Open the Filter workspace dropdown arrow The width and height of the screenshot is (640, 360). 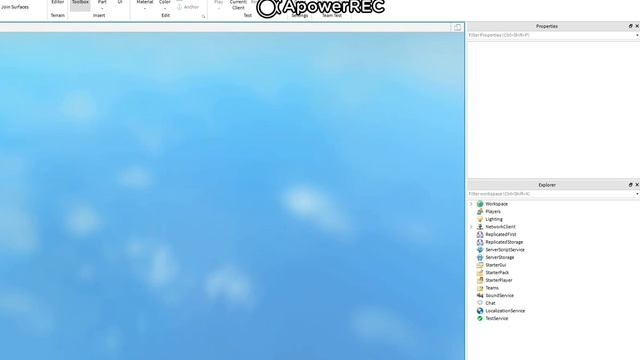tap(637, 194)
